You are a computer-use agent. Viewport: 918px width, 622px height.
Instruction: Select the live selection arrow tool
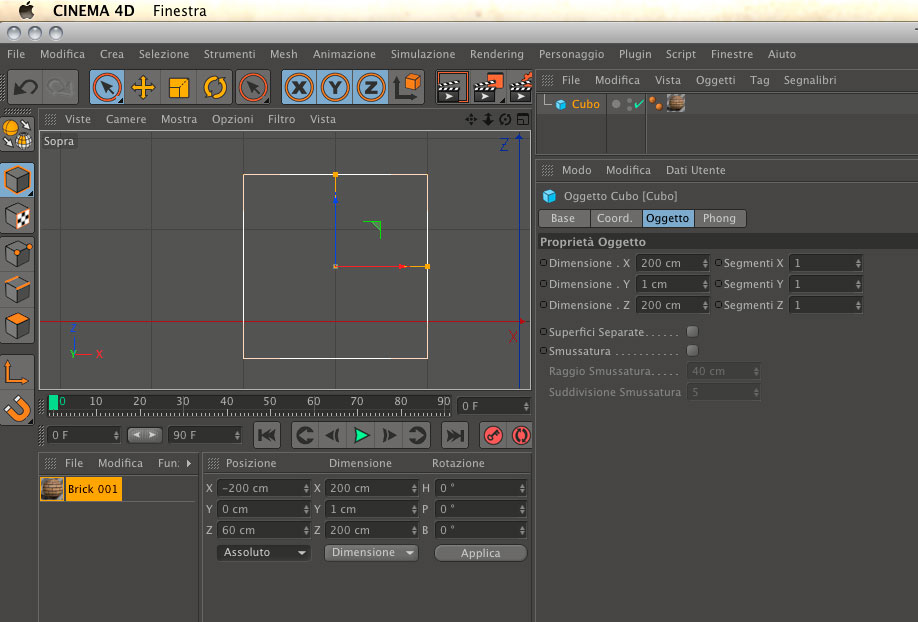[x=107, y=88]
